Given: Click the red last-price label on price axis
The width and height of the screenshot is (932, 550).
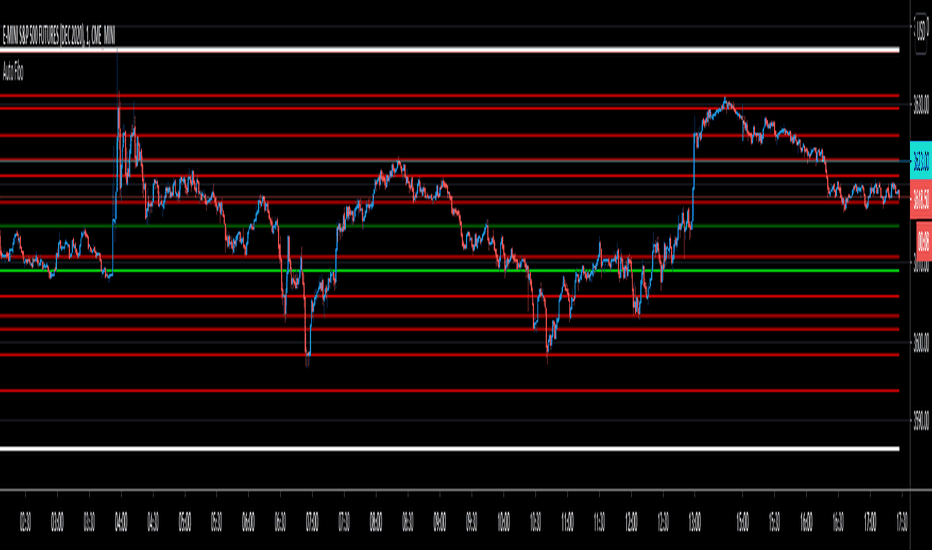Looking at the screenshot, I should [x=921, y=199].
